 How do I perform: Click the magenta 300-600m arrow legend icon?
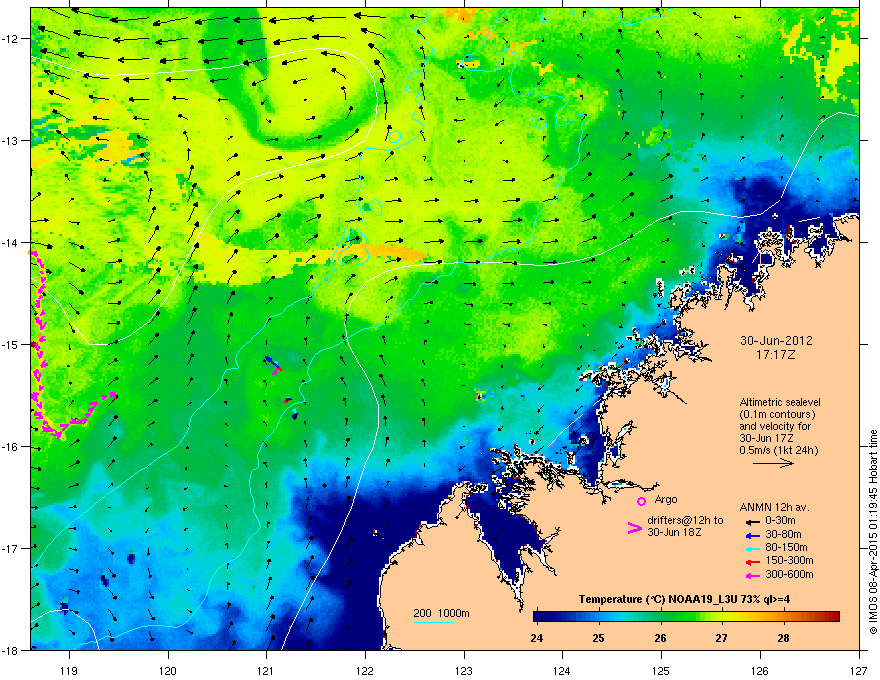(x=752, y=575)
